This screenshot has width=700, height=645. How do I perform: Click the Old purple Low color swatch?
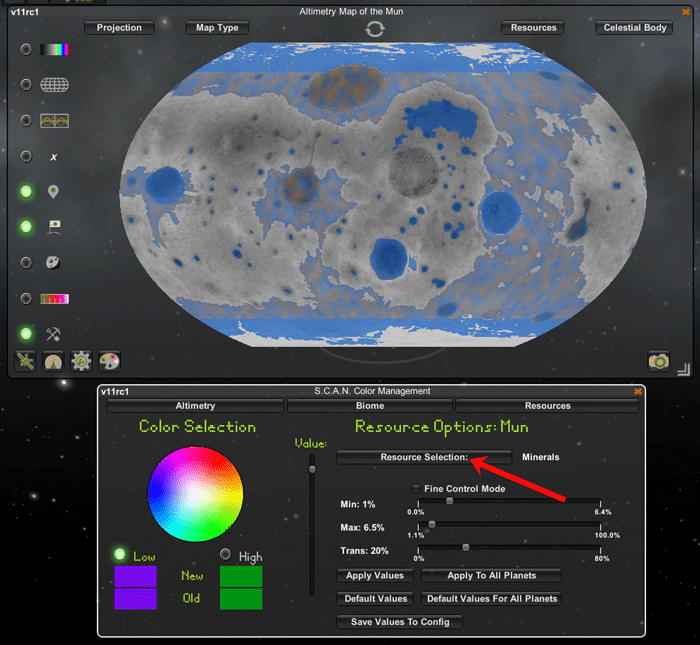coord(135,599)
